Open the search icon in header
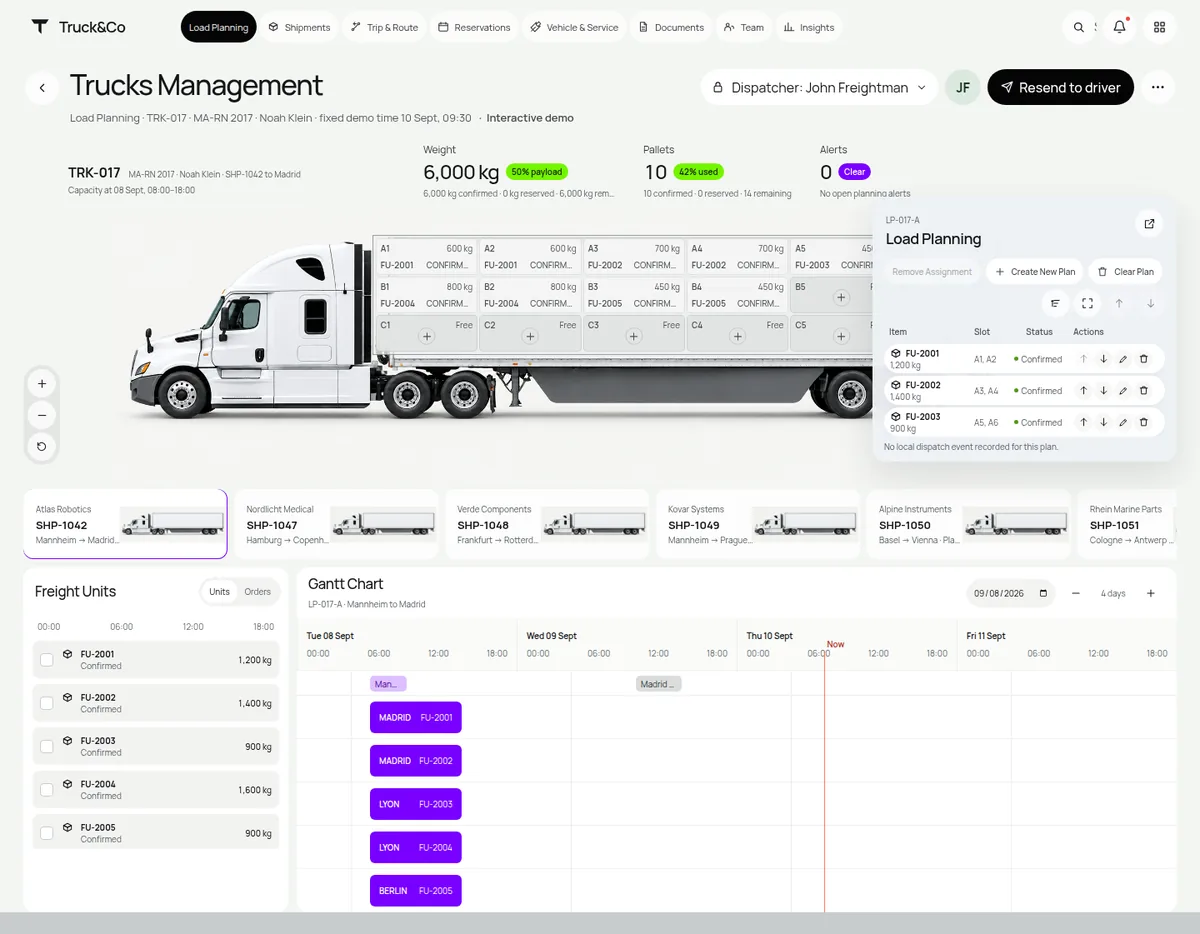The width and height of the screenshot is (1200, 934). [x=1079, y=27]
